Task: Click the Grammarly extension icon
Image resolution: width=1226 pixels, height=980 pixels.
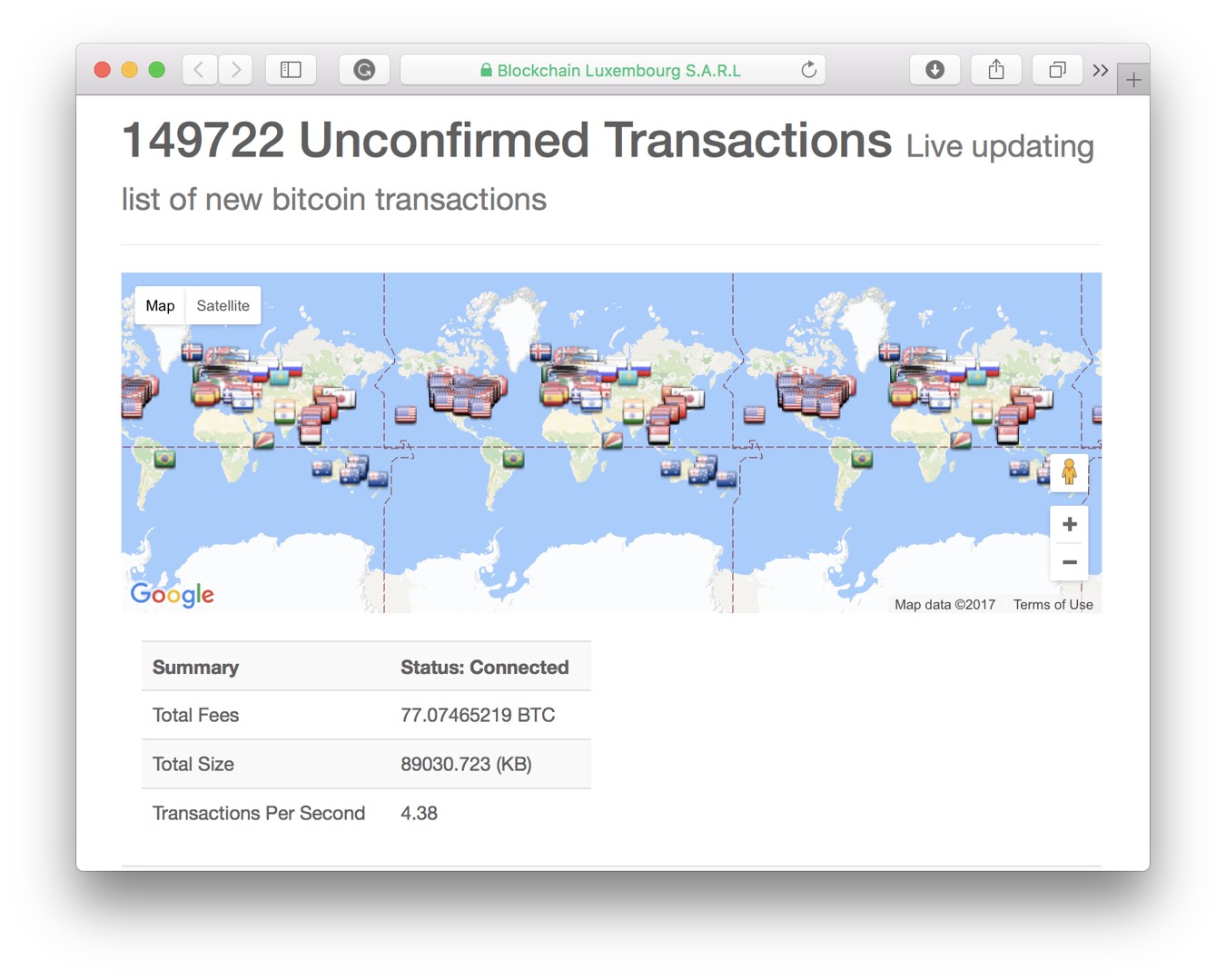Action: pyautogui.click(x=364, y=70)
